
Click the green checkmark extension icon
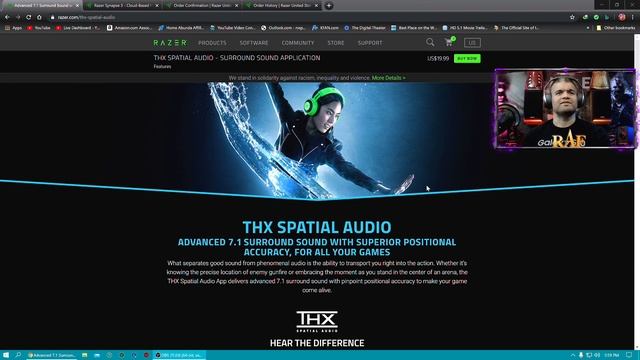click(596, 17)
